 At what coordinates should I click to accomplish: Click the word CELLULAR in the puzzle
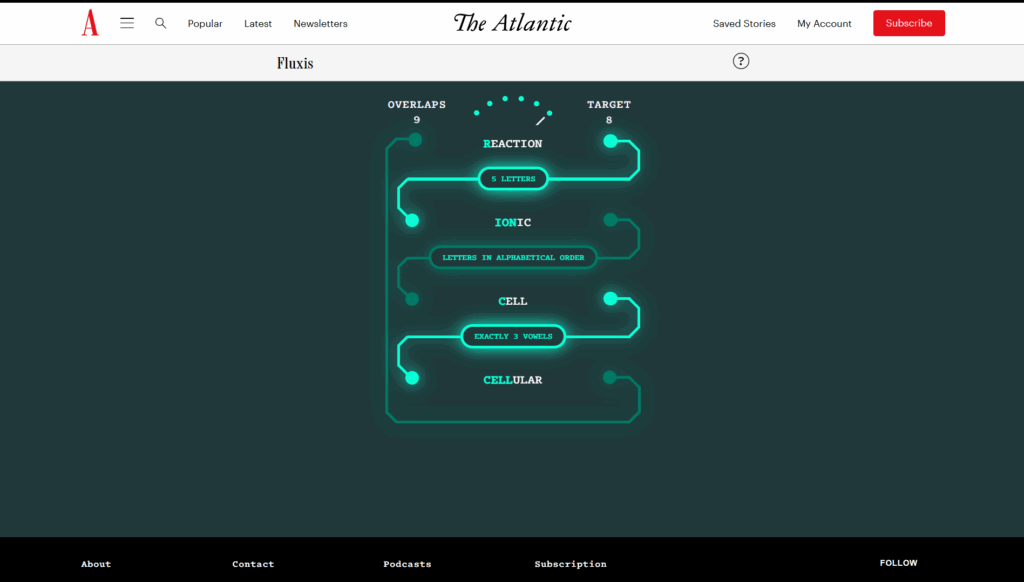(x=513, y=379)
